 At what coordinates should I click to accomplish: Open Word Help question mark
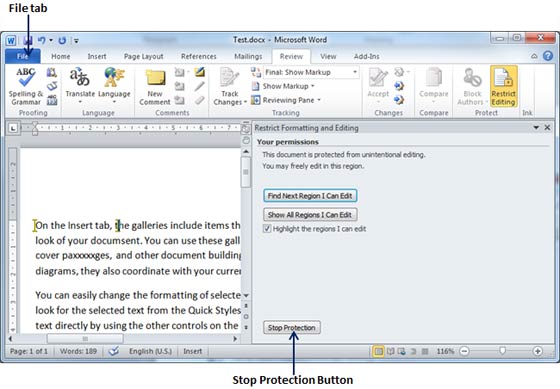[x=548, y=56]
